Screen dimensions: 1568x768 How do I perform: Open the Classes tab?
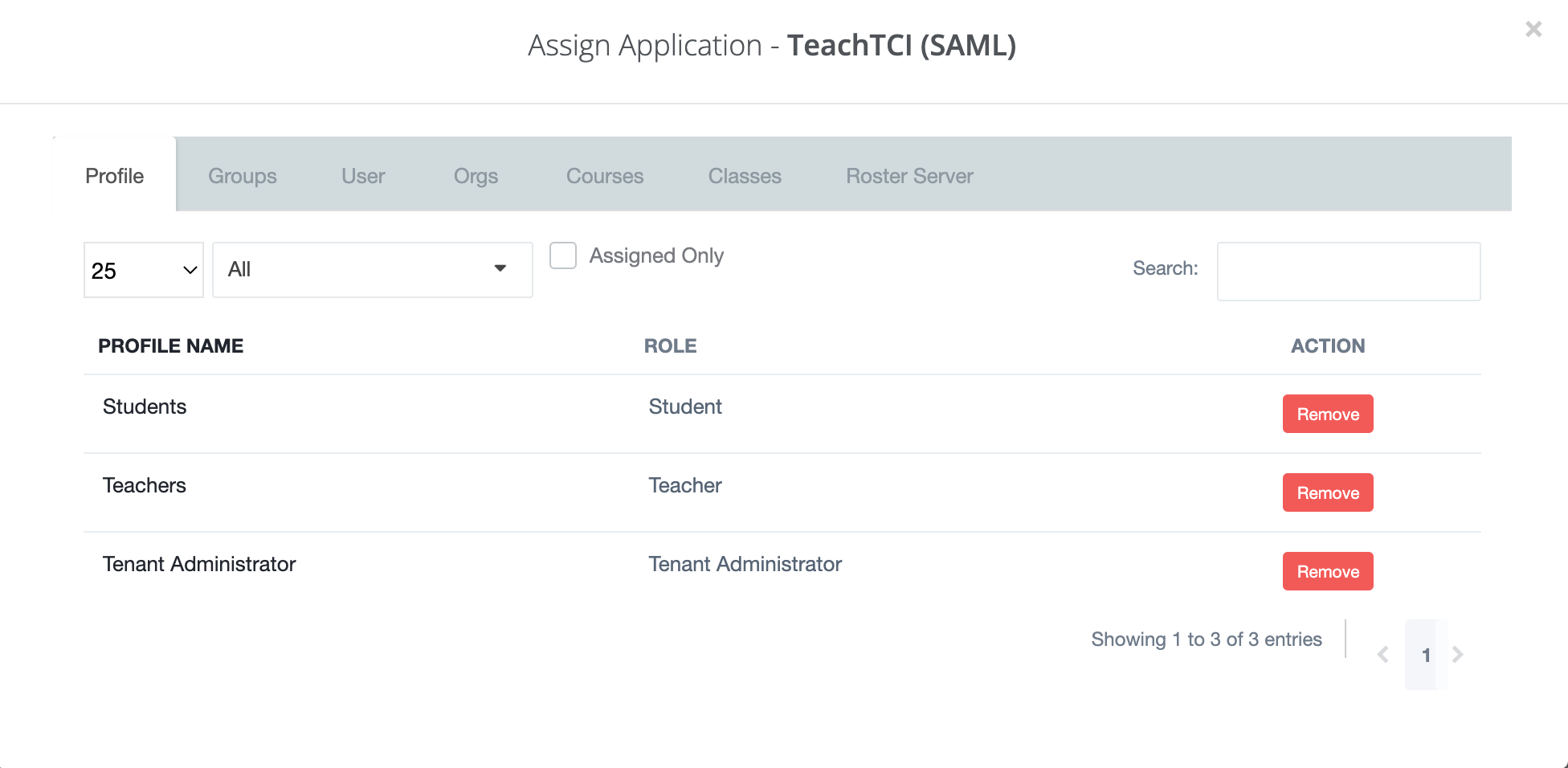pyautogui.click(x=744, y=175)
